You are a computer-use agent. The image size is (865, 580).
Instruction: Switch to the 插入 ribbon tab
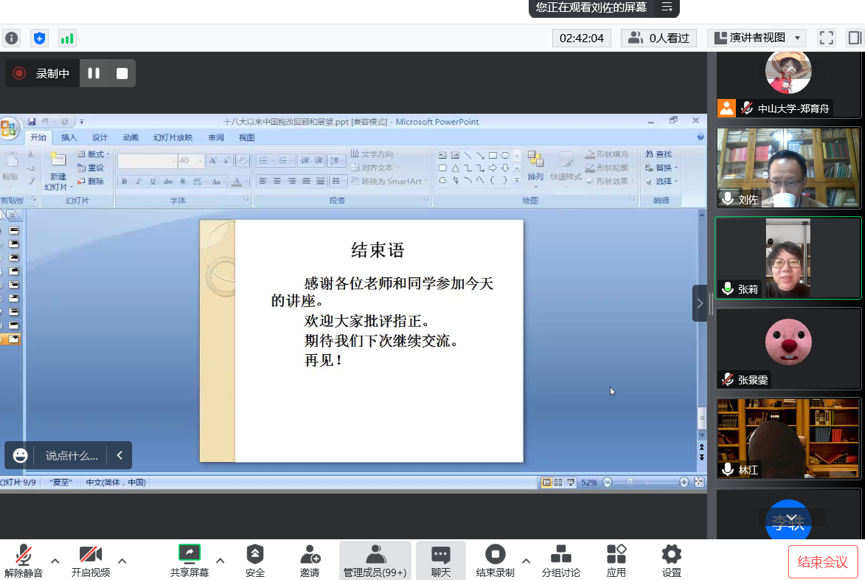69,138
